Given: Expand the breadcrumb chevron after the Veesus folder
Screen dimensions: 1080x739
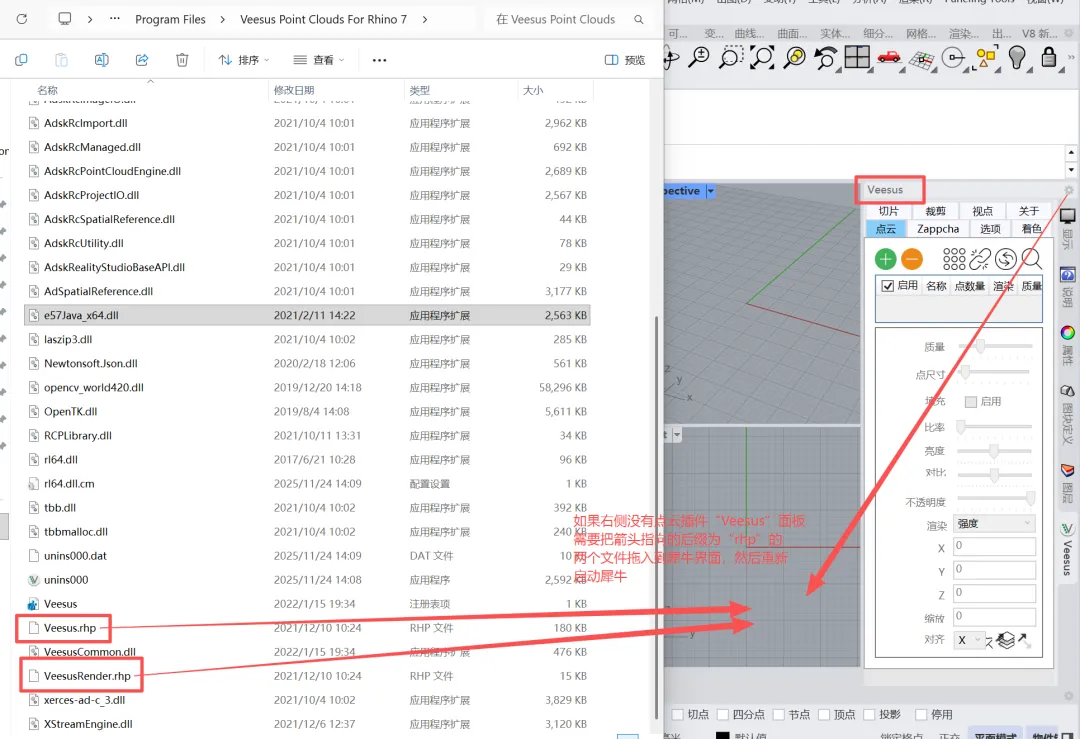Looking at the screenshot, I should click(425, 19).
